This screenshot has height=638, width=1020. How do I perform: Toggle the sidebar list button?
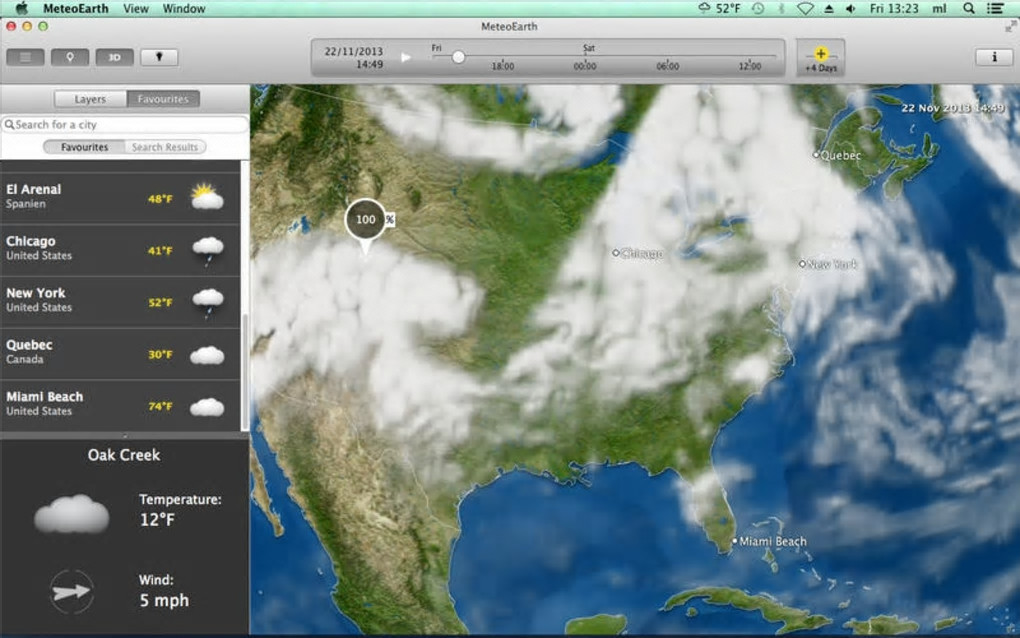[x=25, y=57]
